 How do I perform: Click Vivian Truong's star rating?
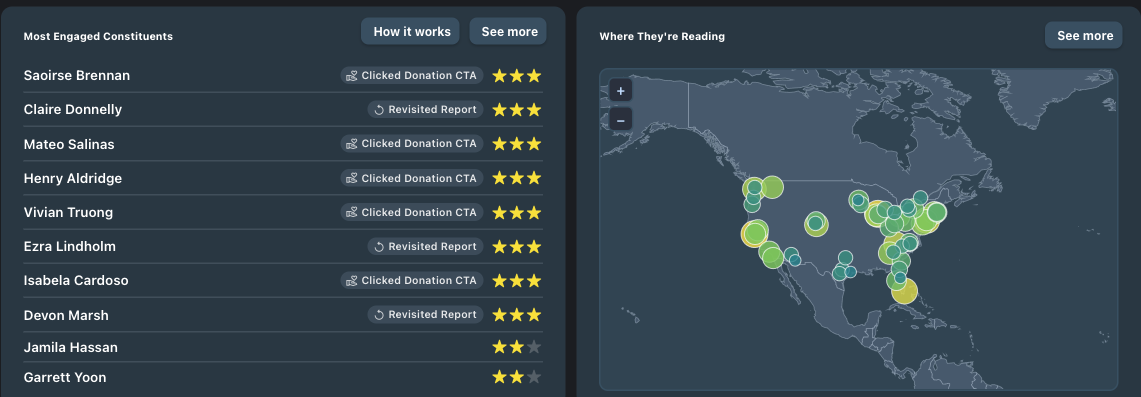point(517,212)
